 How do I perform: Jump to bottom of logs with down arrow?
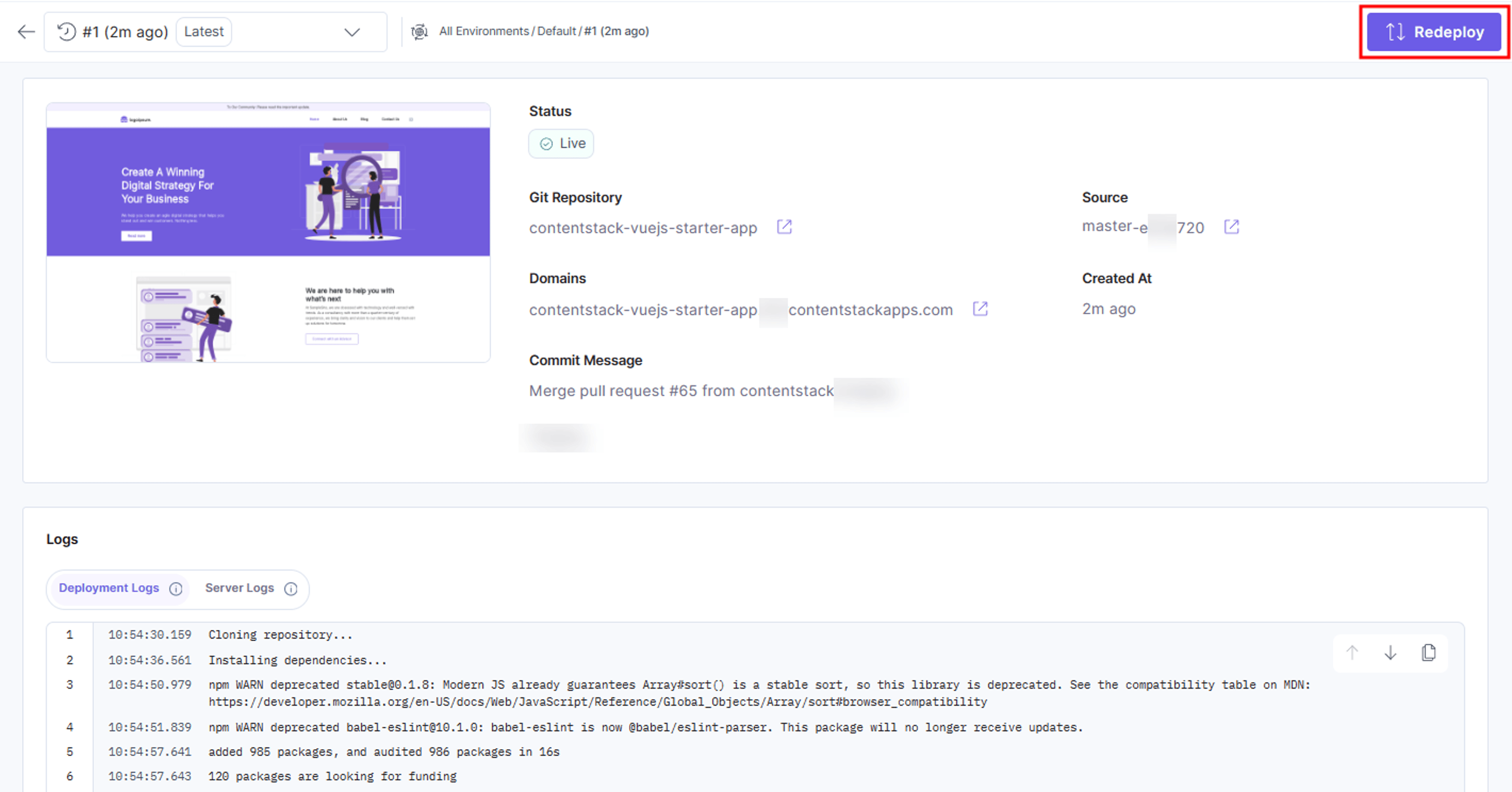click(x=1390, y=653)
